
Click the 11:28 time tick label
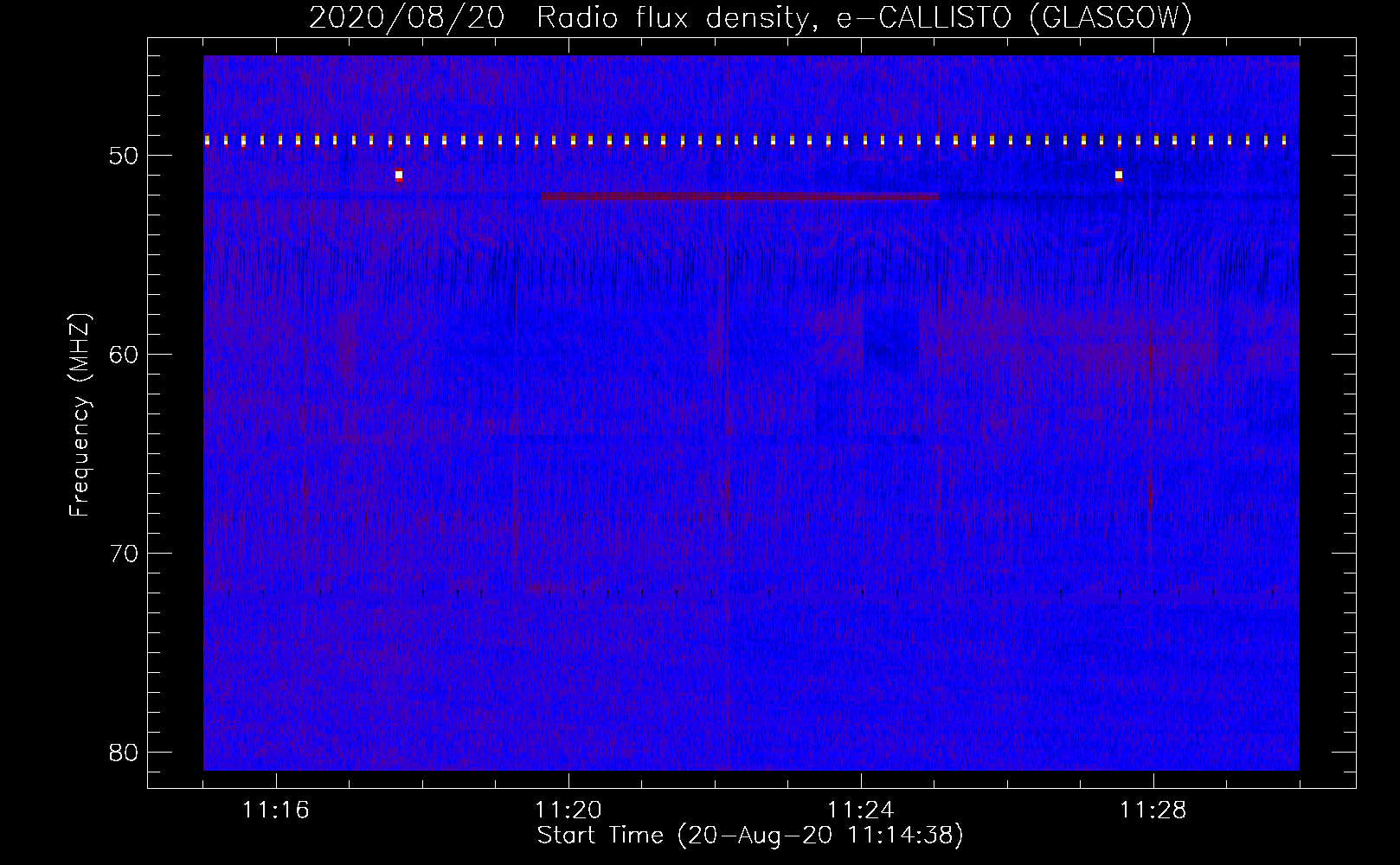click(1153, 811)
